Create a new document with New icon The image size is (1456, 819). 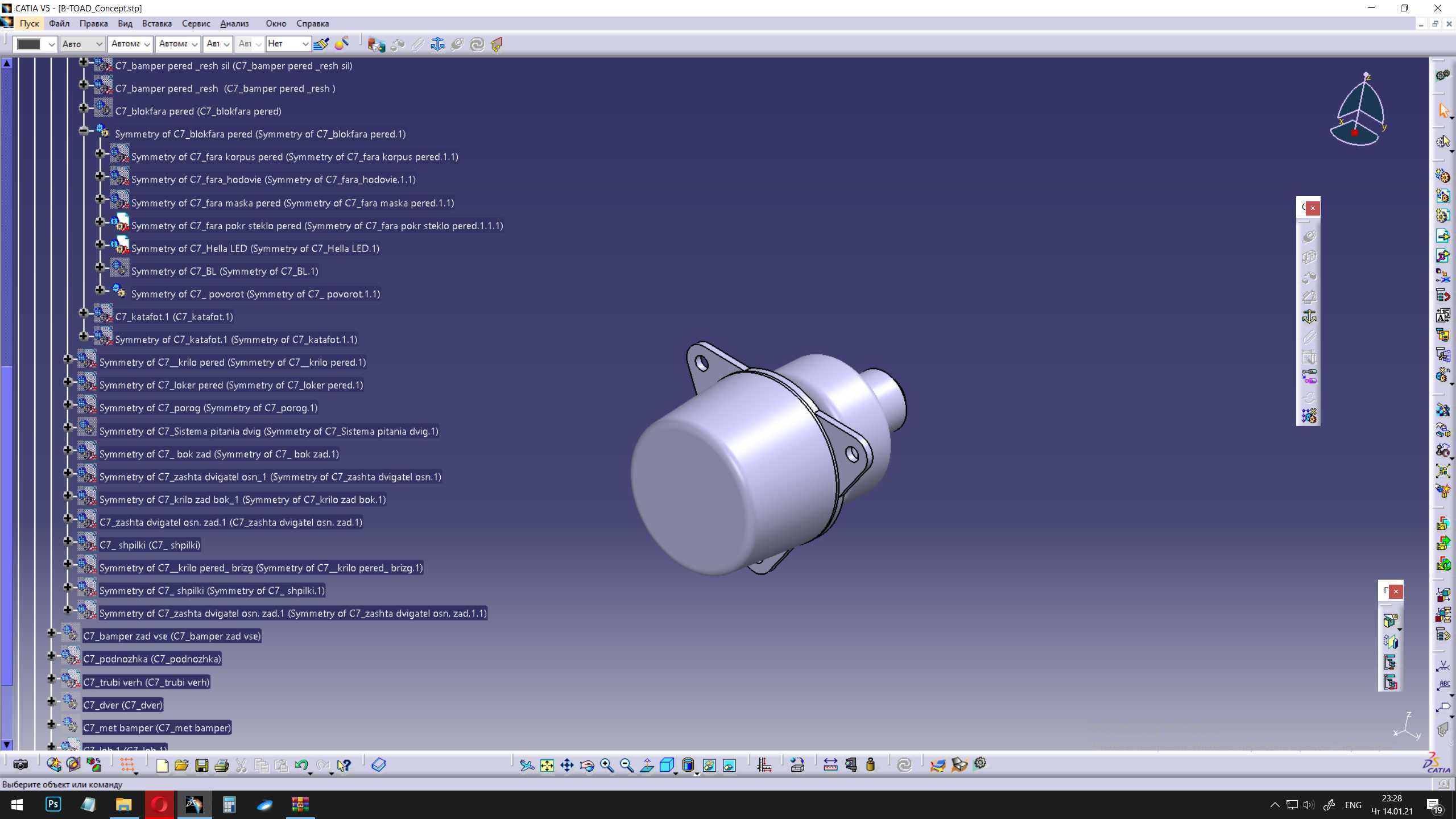click(162, 766)
